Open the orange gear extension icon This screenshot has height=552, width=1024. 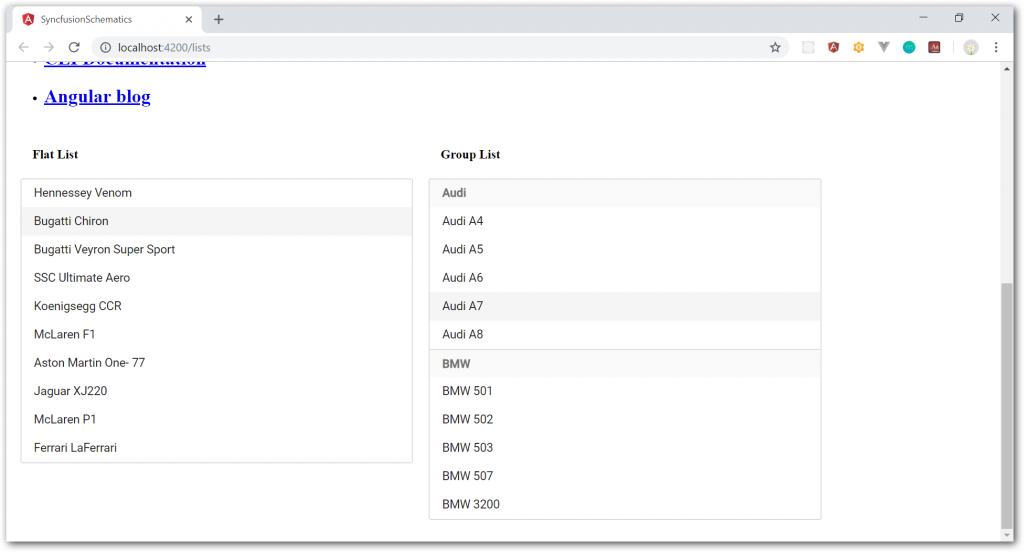(x=858, y=47)
